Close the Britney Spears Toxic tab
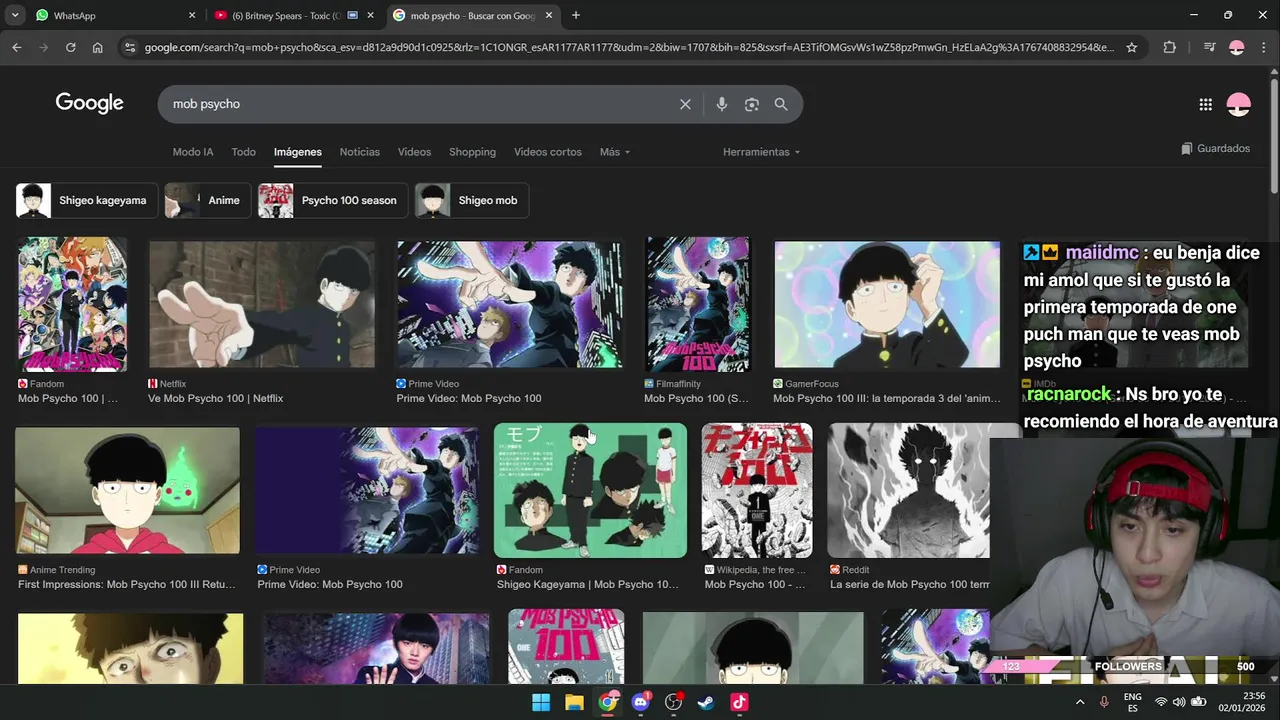The width and height of the screenshot is (1280, 720). click(x=370, y=15)
